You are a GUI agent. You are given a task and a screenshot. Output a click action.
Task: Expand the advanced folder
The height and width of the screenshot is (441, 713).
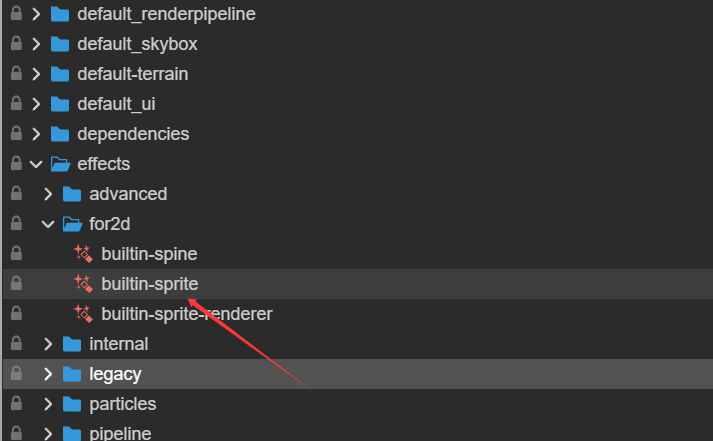48,194
